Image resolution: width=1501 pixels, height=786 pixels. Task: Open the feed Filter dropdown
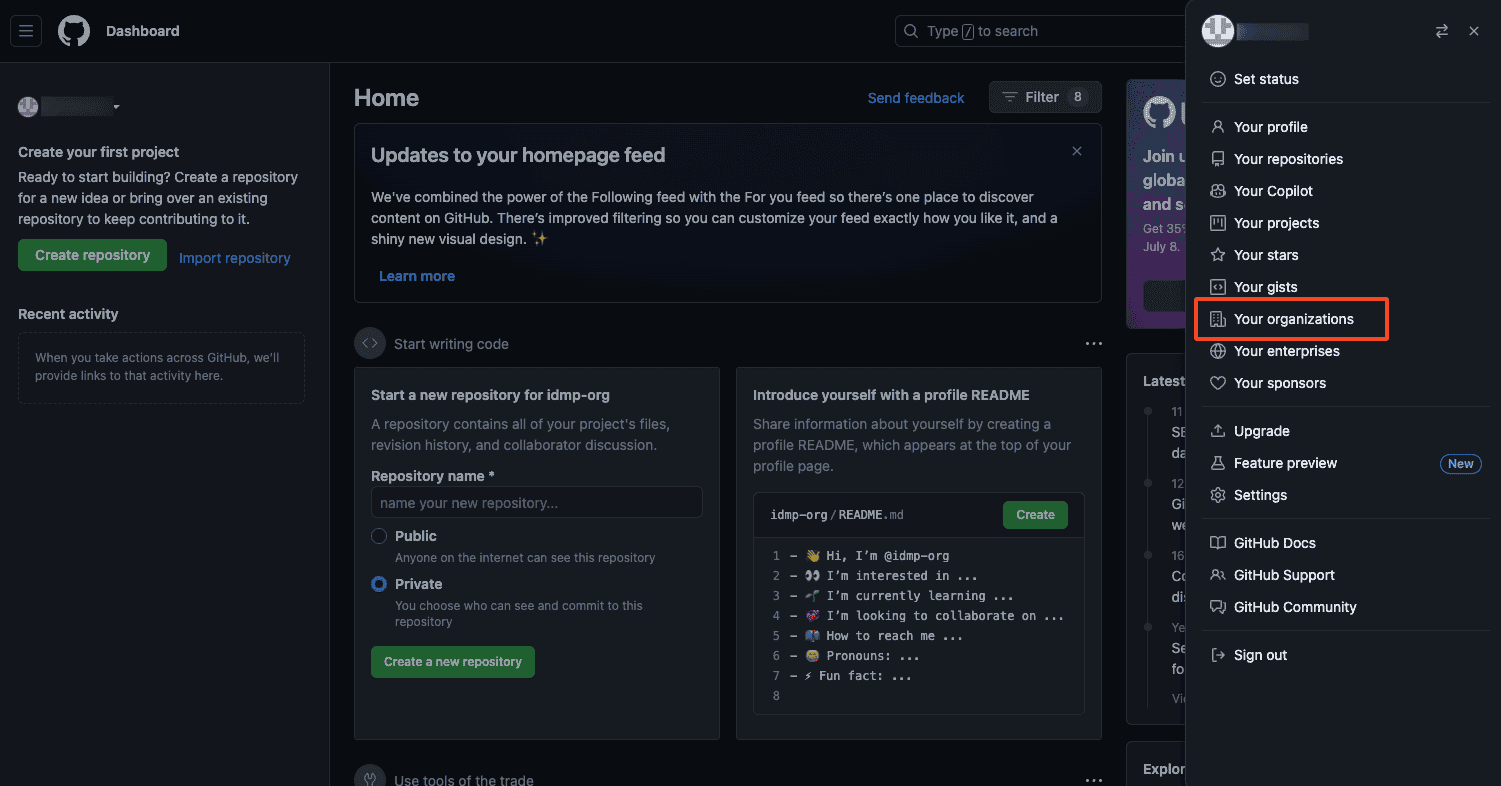pos(1045,97)
